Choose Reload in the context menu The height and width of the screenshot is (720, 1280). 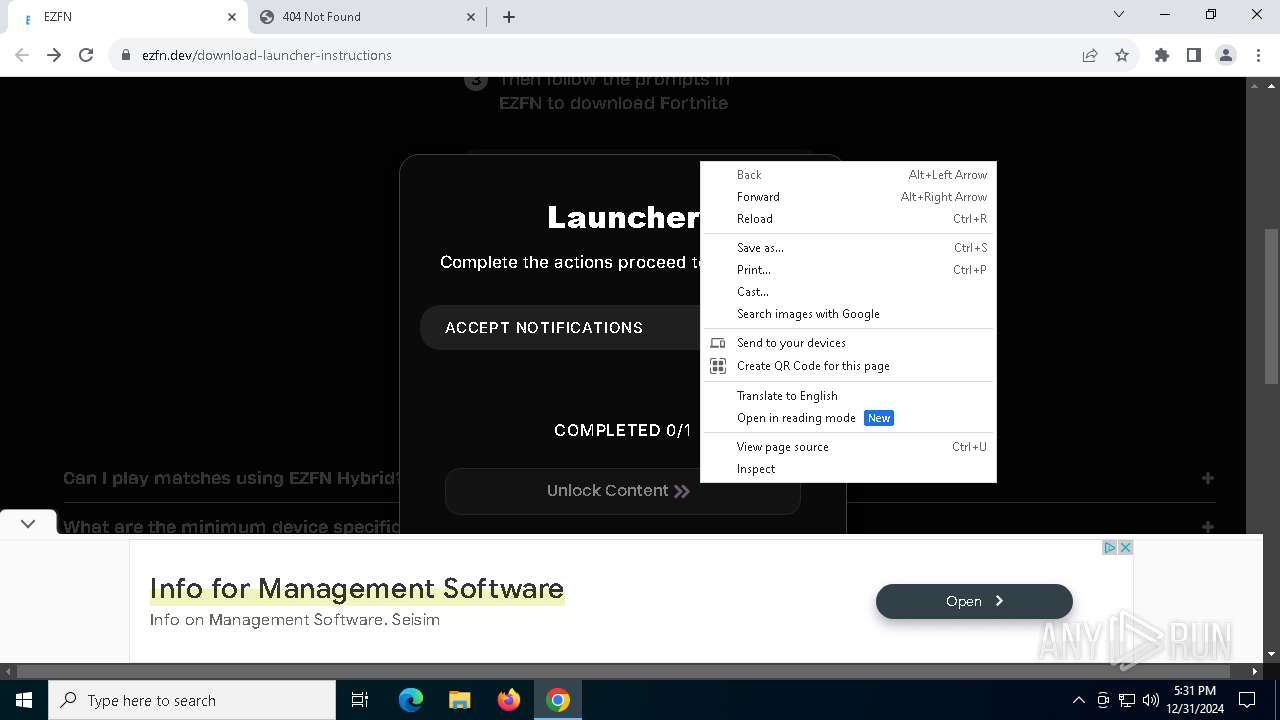(x=849, y=219)
